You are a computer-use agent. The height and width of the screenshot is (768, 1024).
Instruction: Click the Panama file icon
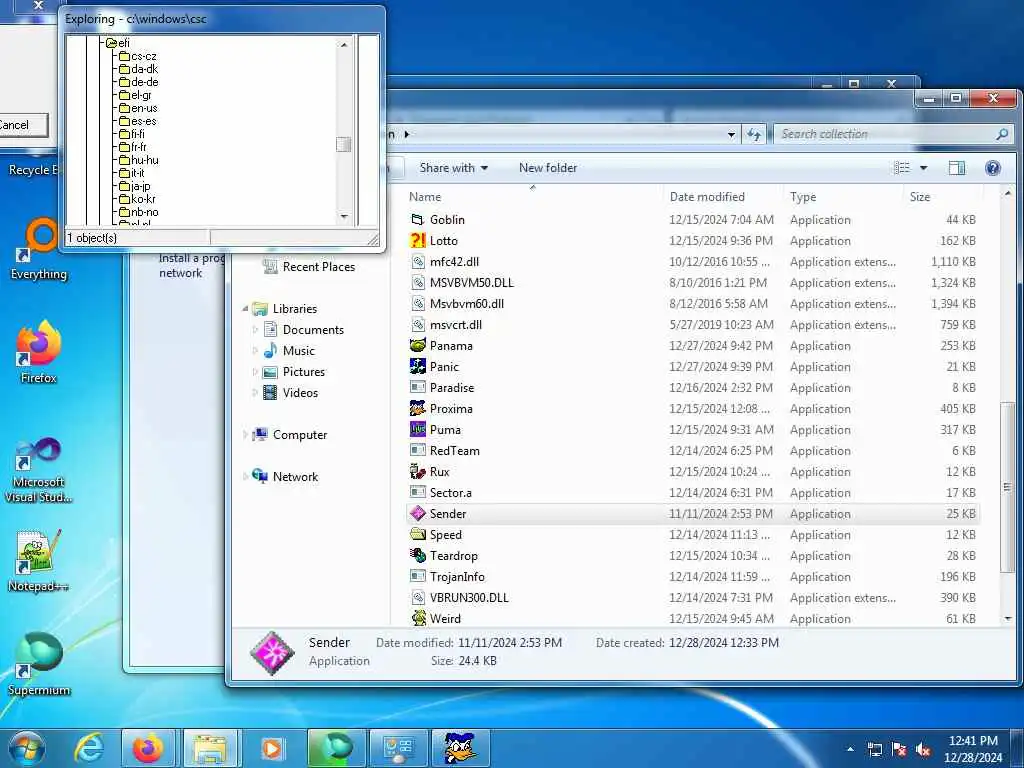coord(417,345)
